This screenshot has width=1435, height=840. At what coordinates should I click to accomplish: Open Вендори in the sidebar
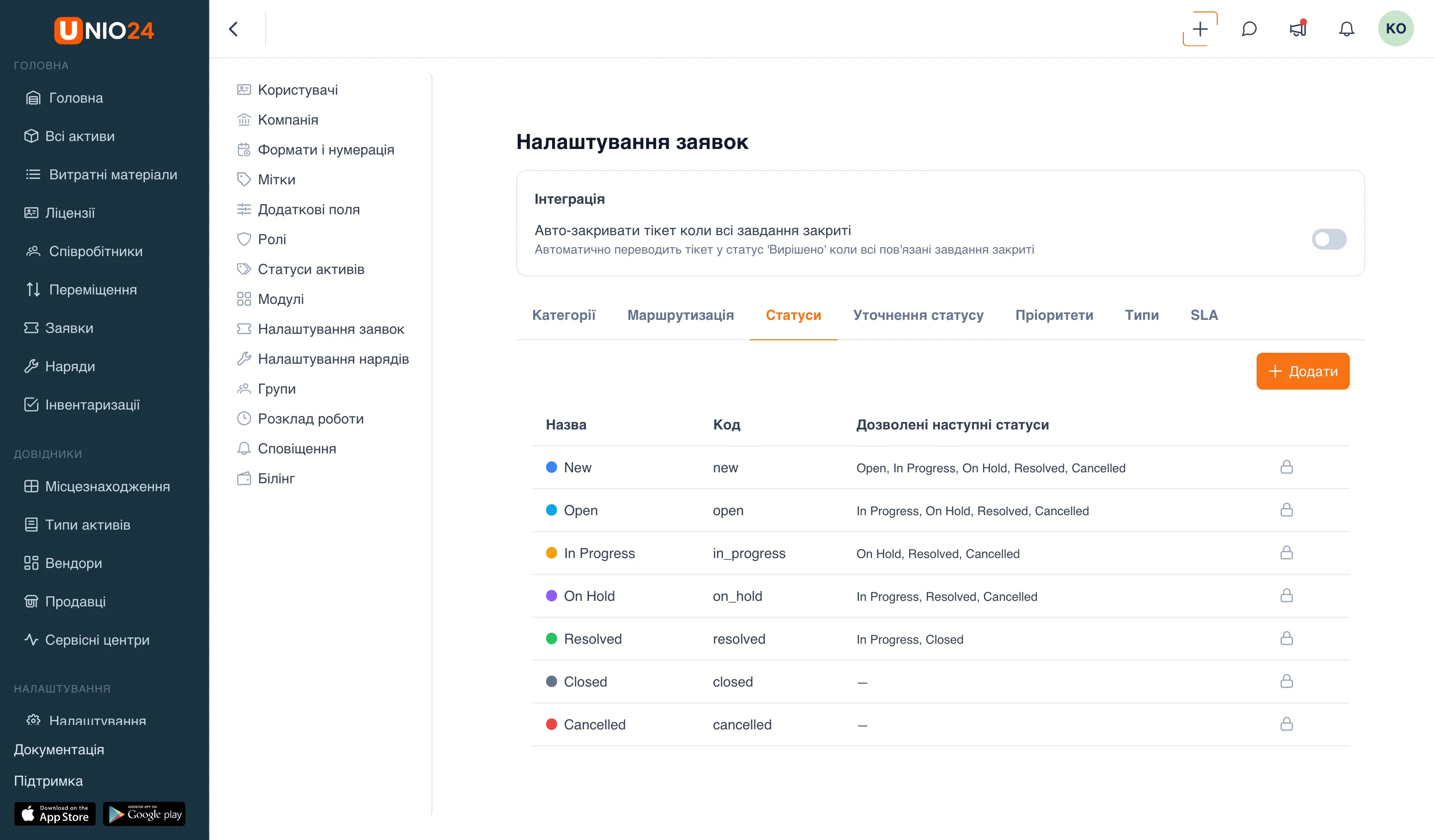click(63, 563)
